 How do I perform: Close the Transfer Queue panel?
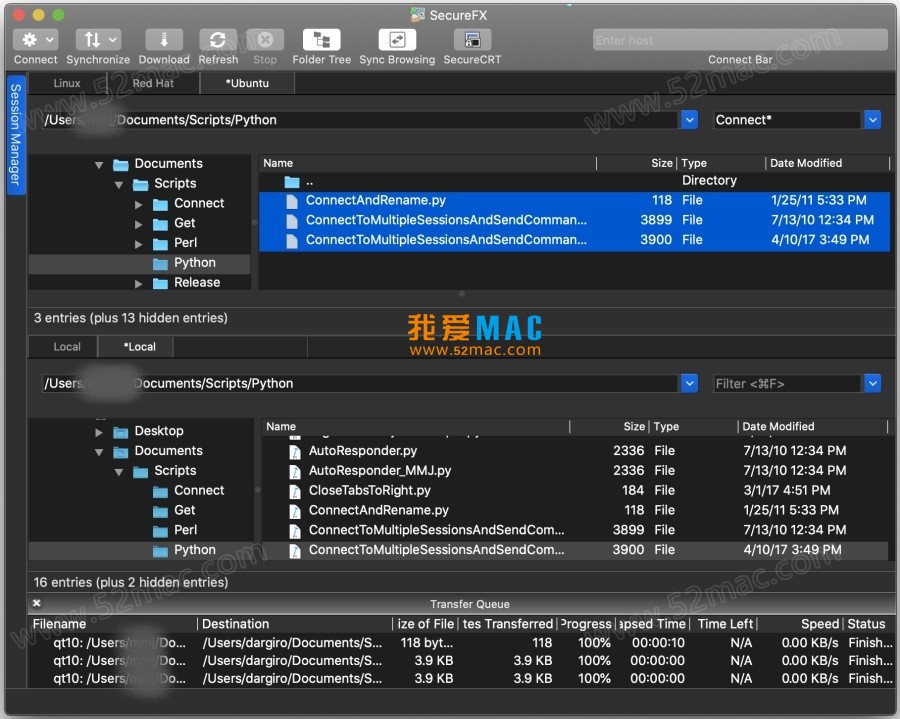(37, 603)
